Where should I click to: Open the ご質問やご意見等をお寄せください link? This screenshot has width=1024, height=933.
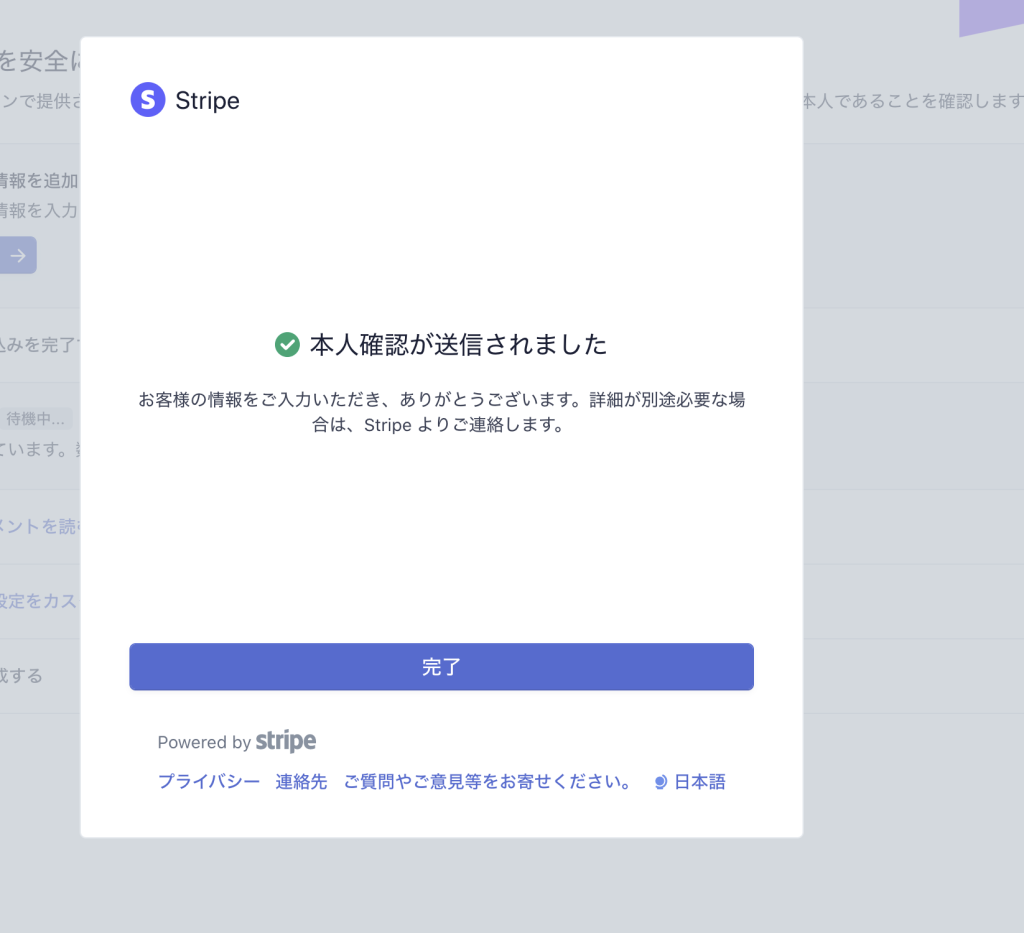coord(487,782)
